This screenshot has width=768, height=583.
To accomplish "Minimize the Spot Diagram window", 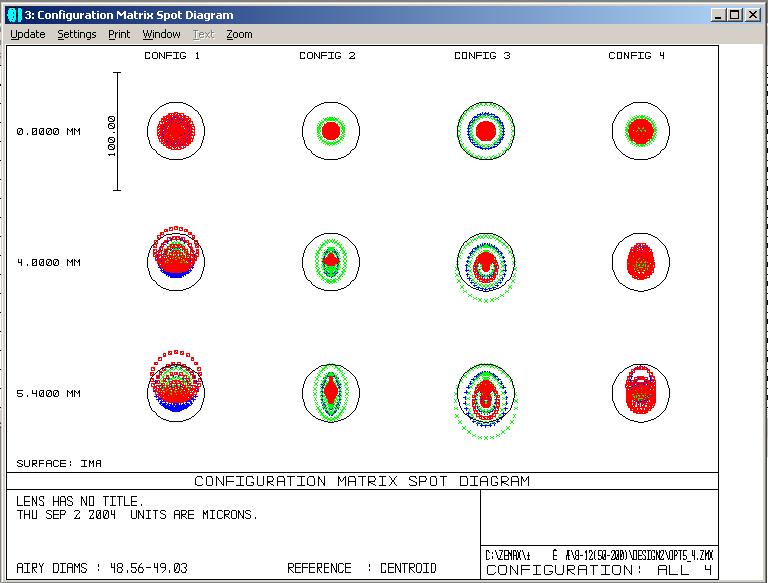I will click(x=718, y=15).
